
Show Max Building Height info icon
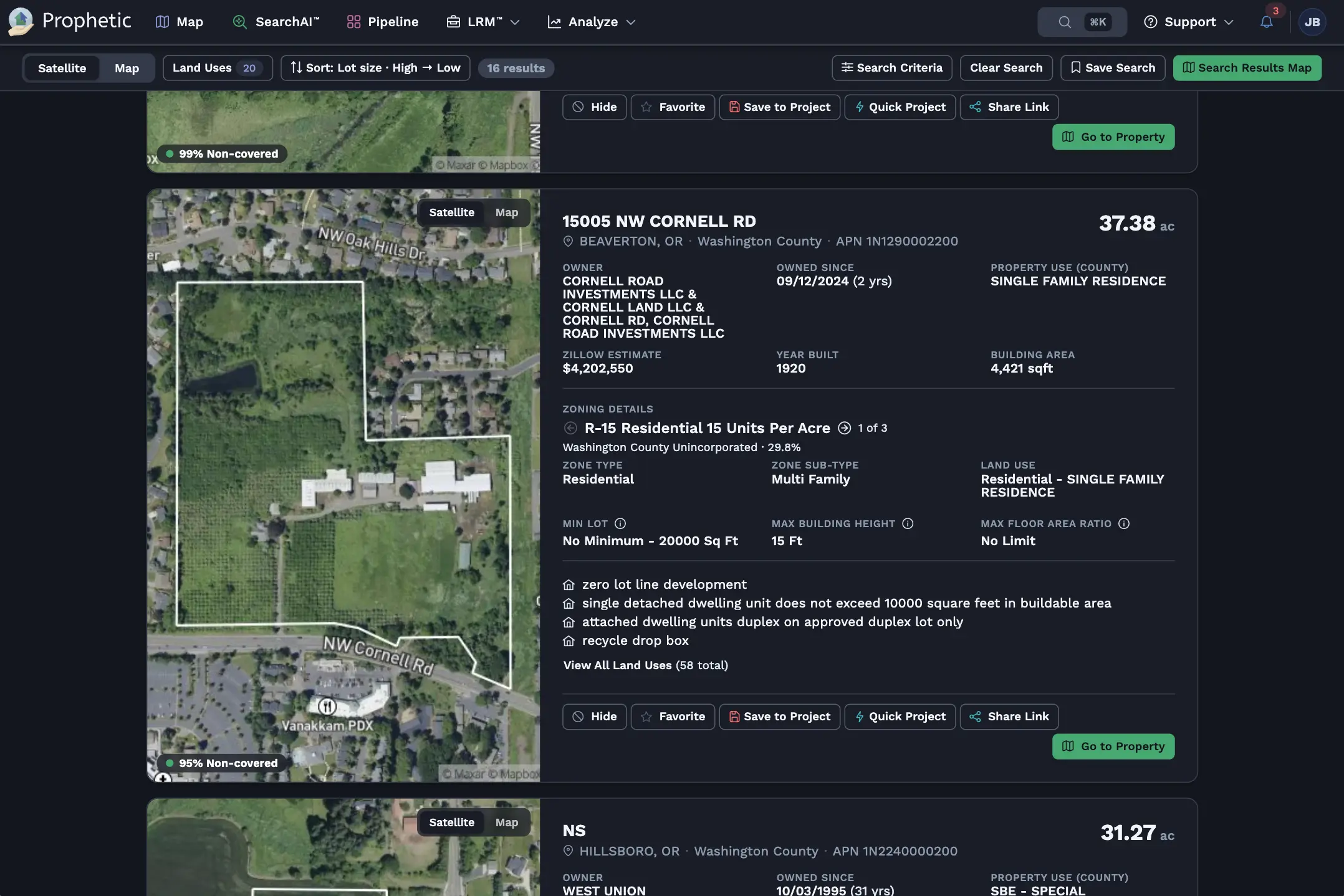(x=908, y=523)
